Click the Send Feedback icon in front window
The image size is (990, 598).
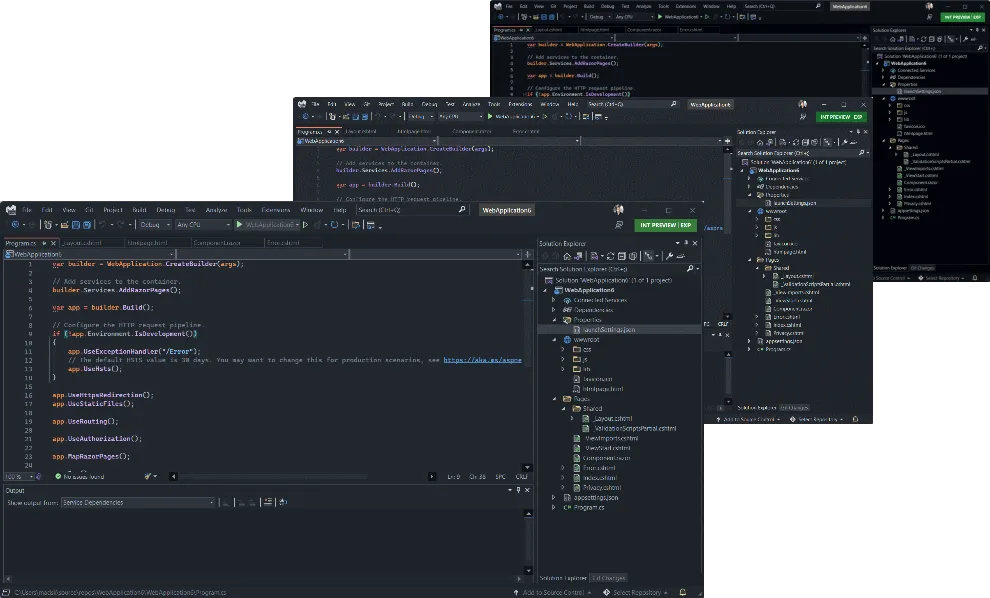coord(619,225)
